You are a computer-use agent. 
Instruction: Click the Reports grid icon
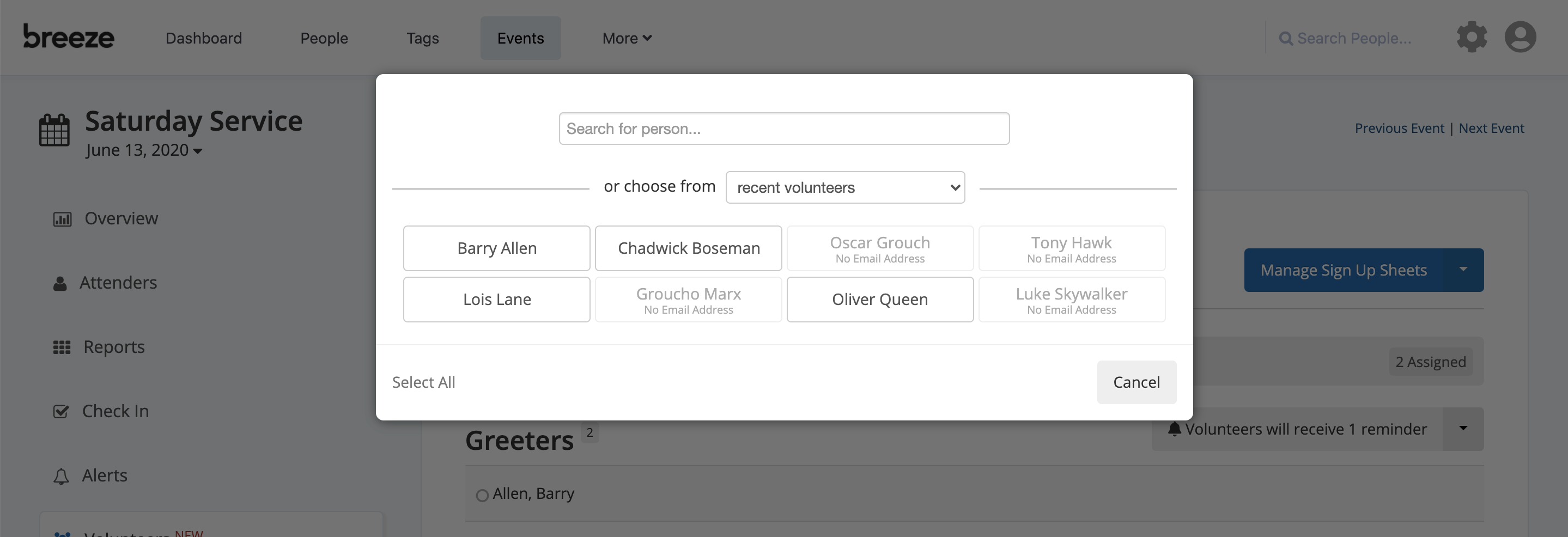point(62,347)
